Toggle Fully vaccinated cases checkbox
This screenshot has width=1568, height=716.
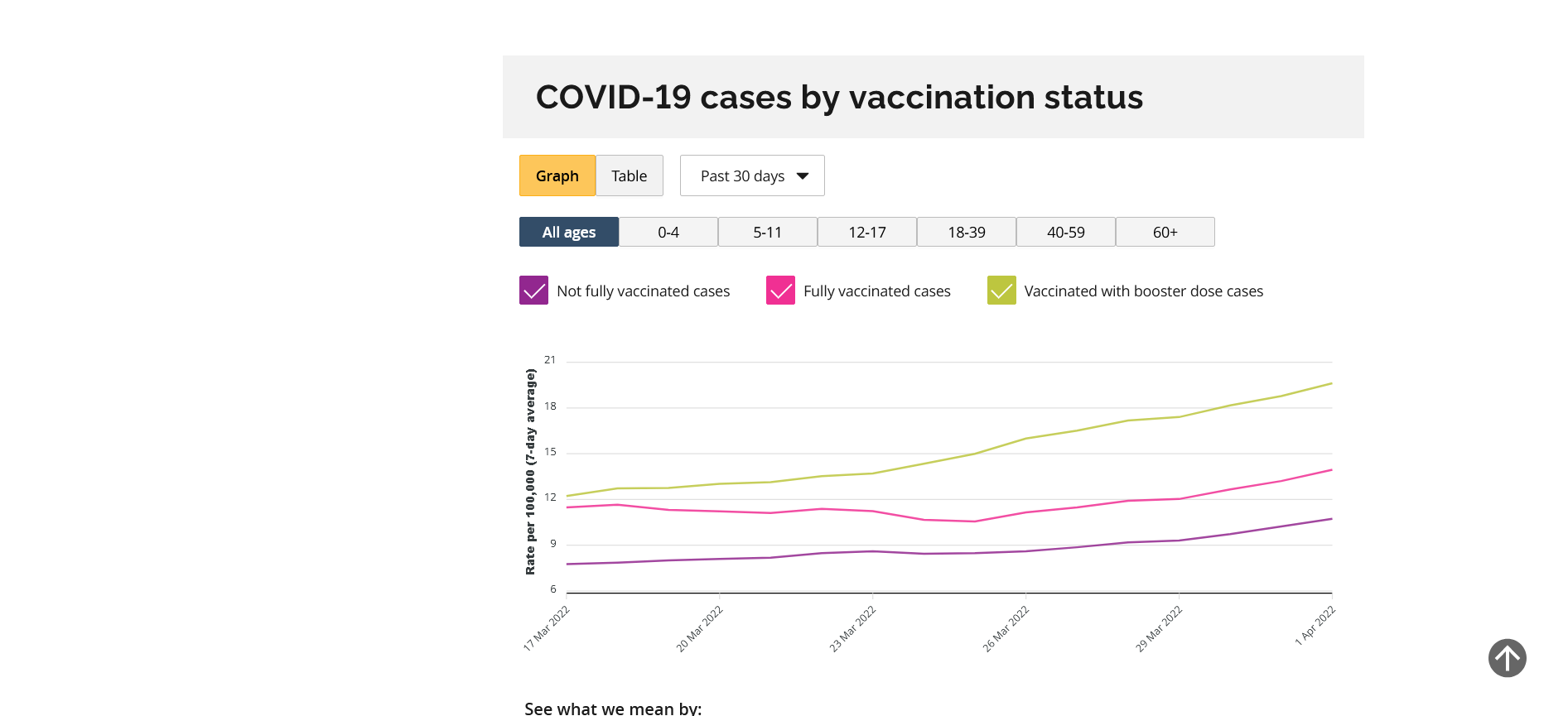click(780, 291)
